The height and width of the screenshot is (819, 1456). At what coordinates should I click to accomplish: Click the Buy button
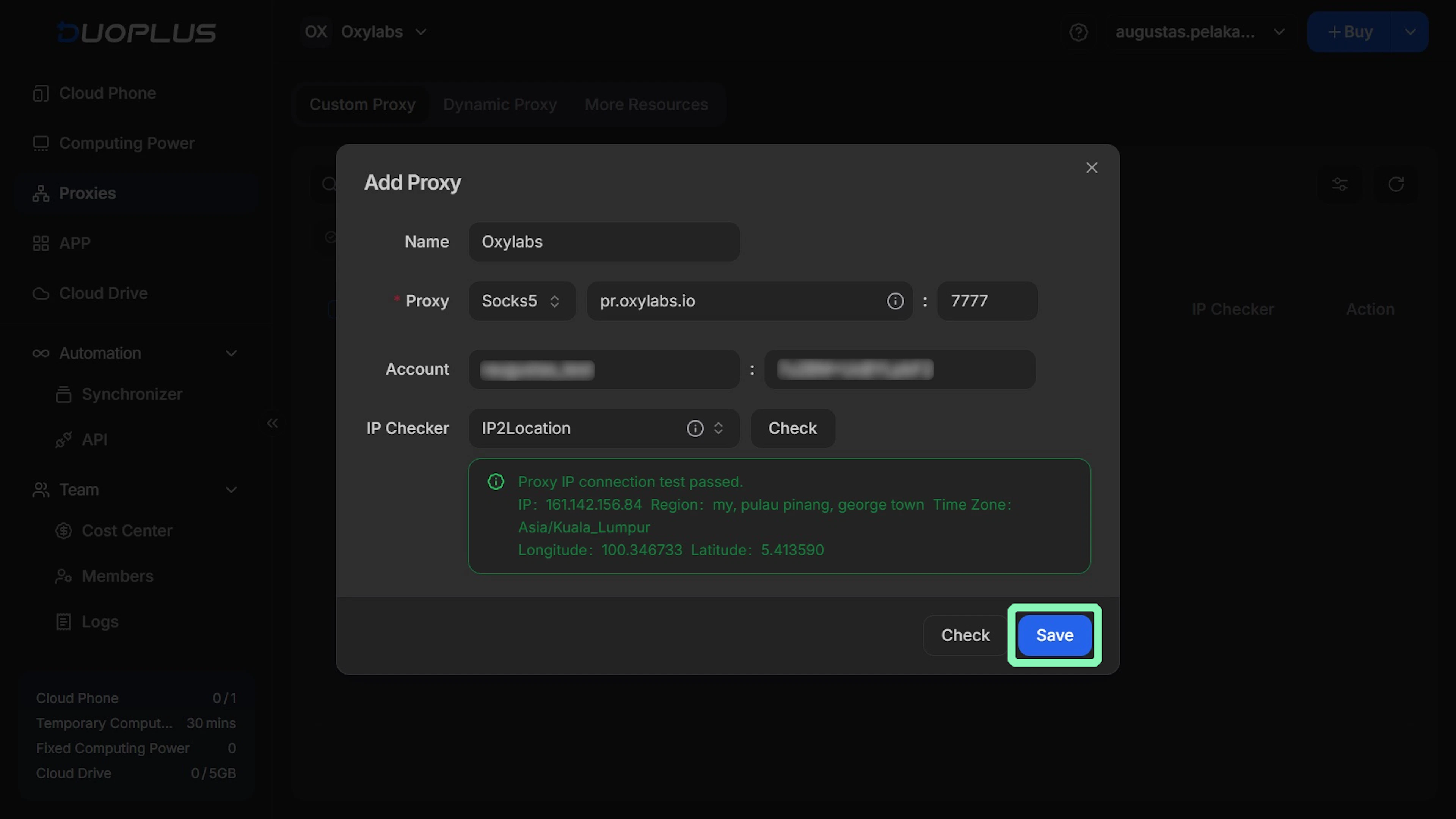point(1349,31)
